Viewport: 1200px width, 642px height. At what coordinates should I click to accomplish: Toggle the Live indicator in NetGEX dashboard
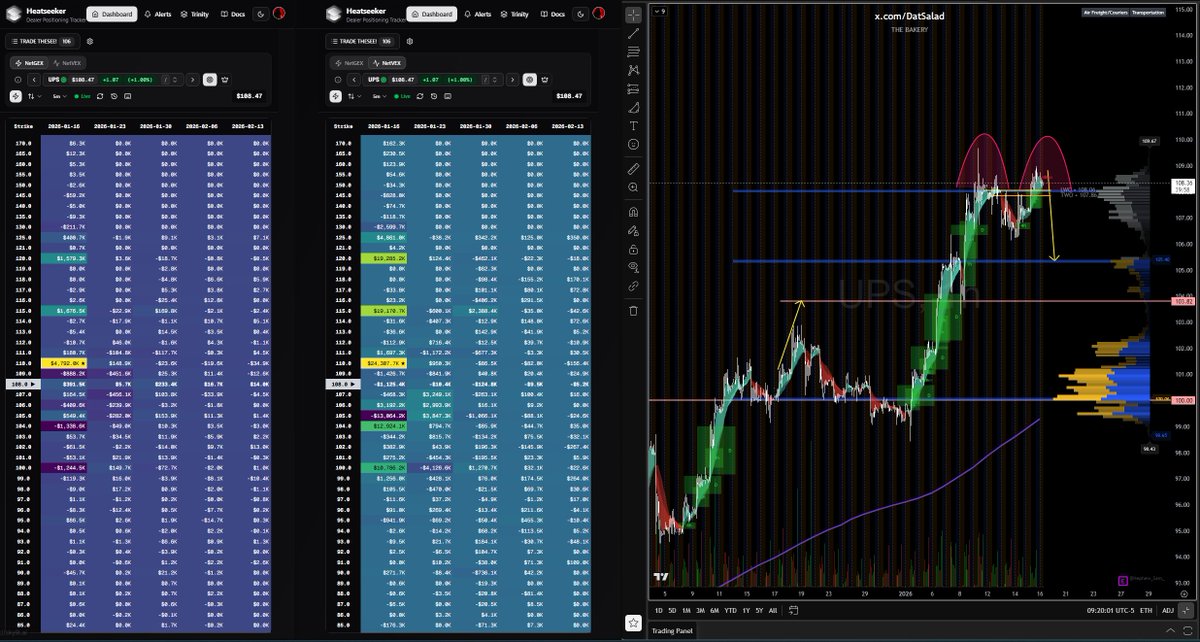82,96
